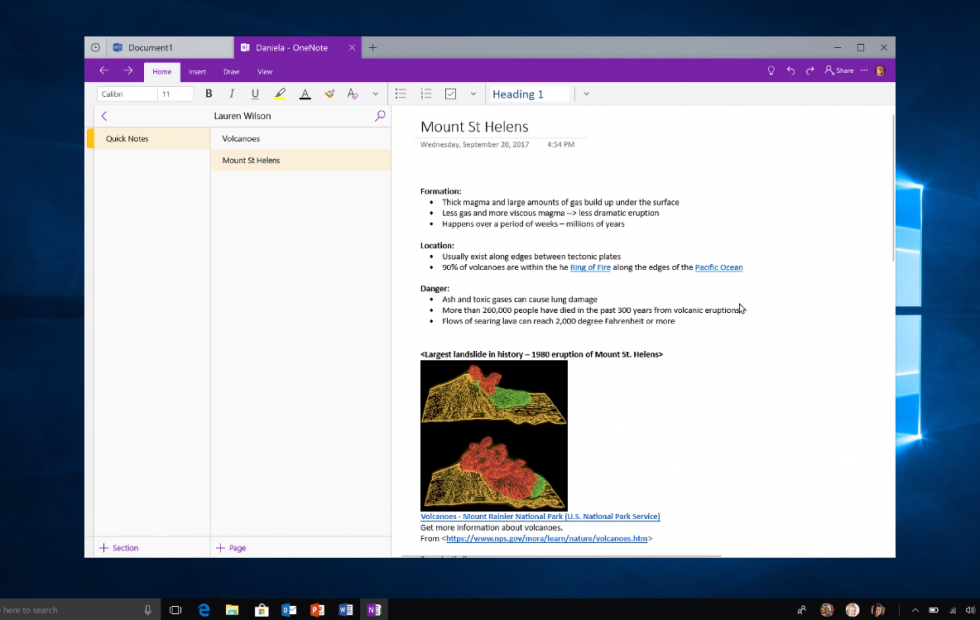The width and height of the screenshot is (980, 620).
Task: Open the View ribbon tab
Action: [265, 72]
